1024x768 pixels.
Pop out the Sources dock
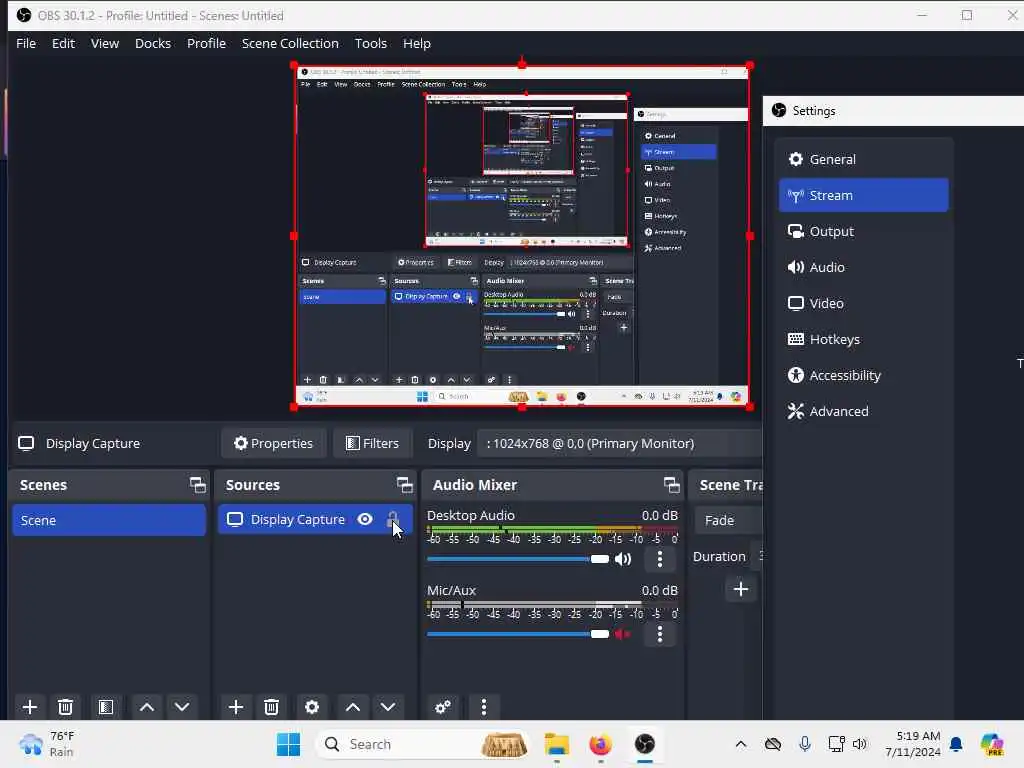tap(404, 485)
